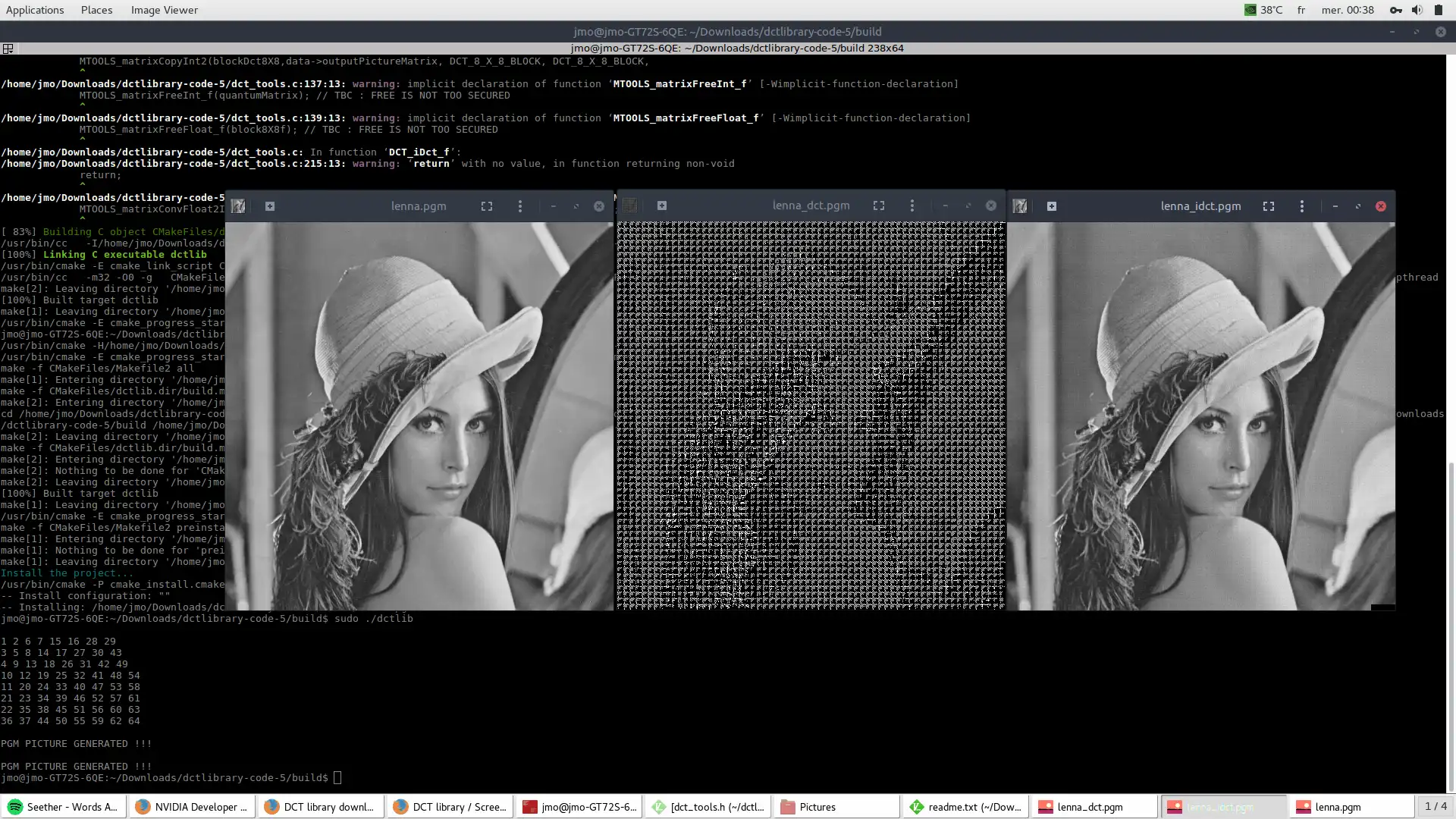Click 'PGM PICTURE GENERATED !!!' last line
This screenshot has width=1456, height=819.
tap(76, 767)
